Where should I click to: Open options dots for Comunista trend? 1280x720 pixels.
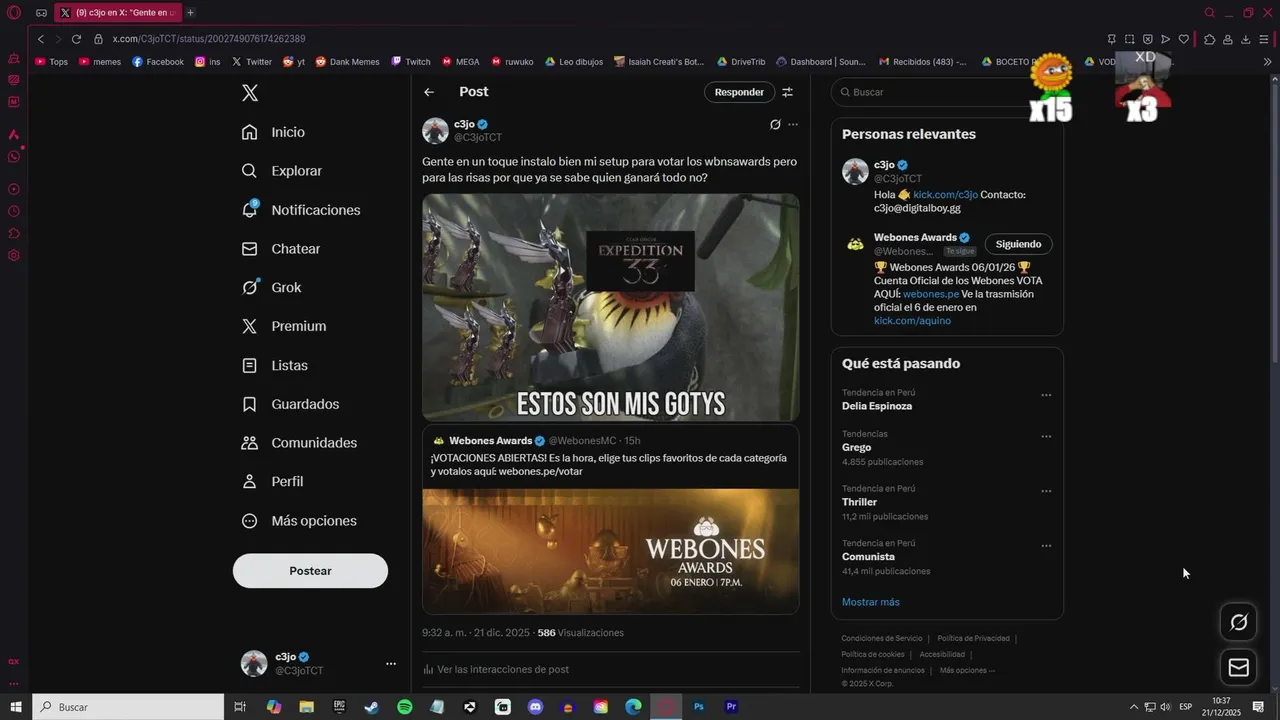tap(1046, 546)
